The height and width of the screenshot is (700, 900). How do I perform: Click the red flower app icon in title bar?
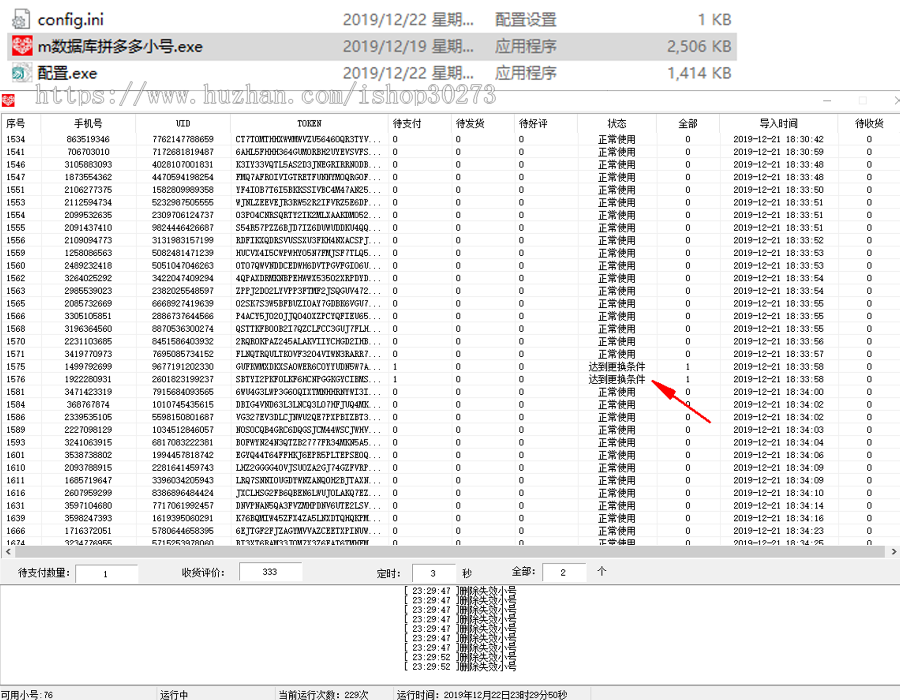pos(8,99)
